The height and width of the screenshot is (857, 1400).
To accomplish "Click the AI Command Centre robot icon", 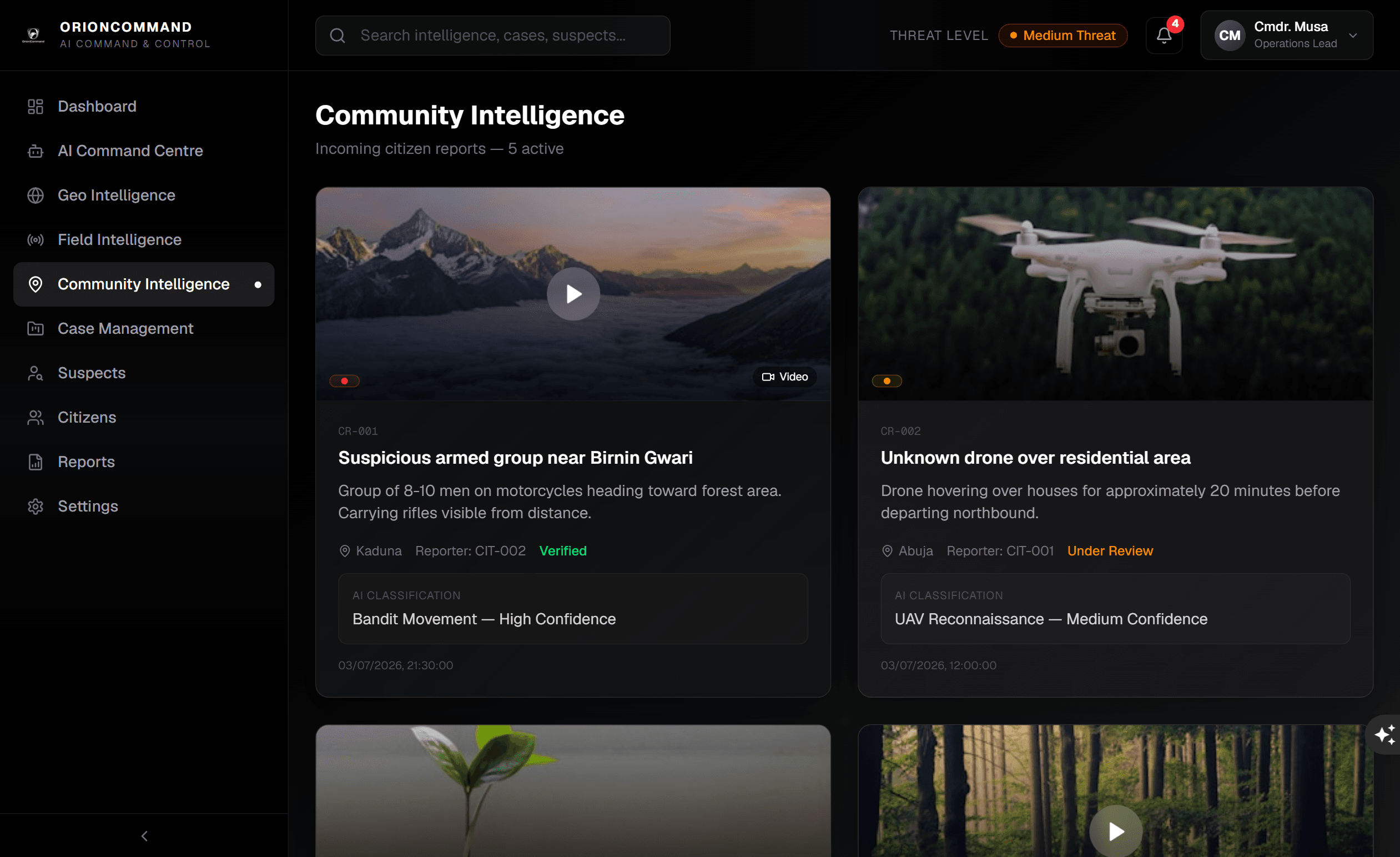I will click(x=35, y=151).
